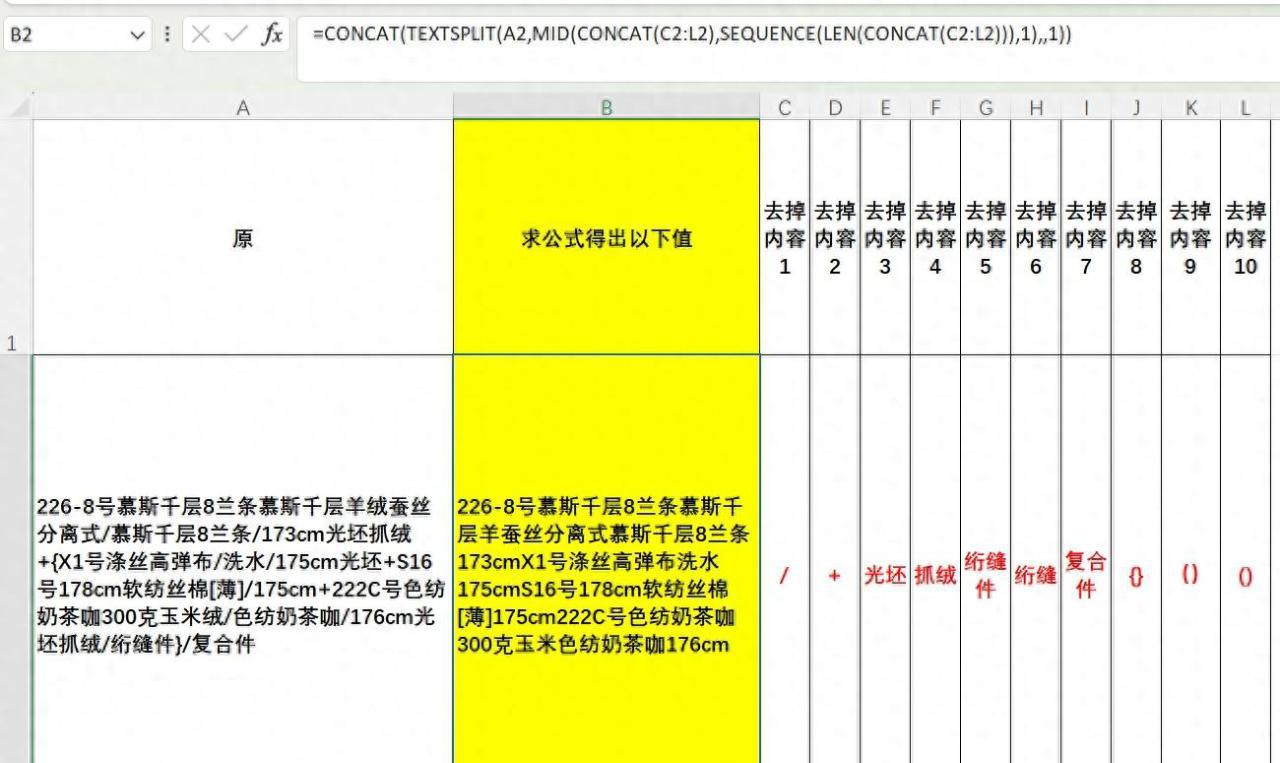Click yellow cell 求公式得出以下值
The image size is (1280, 763).
(x=606, y=237)
